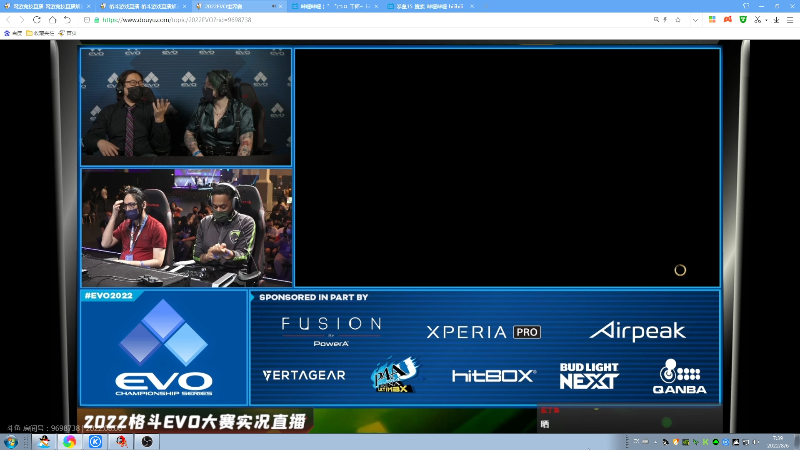The image size is (800, 450).
Task: Open the QQ penguin taskbar app
Action: click(x=44, y=442)
